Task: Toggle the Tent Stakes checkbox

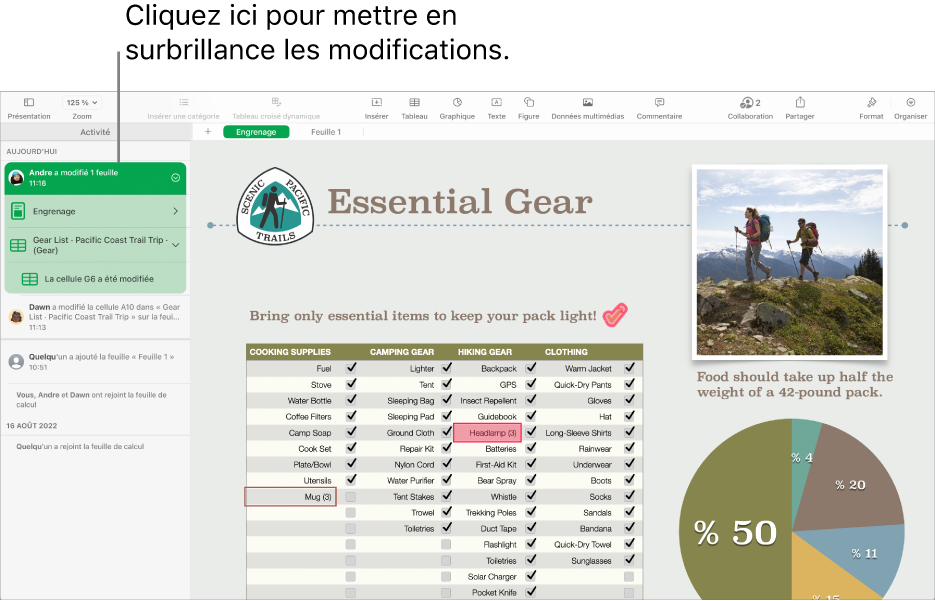Action: click(x=446, y=496)
